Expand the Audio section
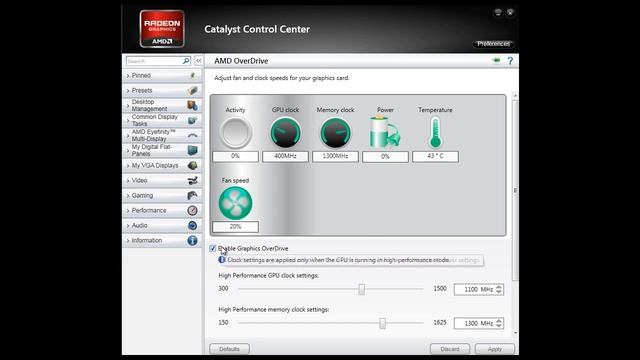Image resolution: width=640 pixels, height=360 pixels. [x=162, y=225]
